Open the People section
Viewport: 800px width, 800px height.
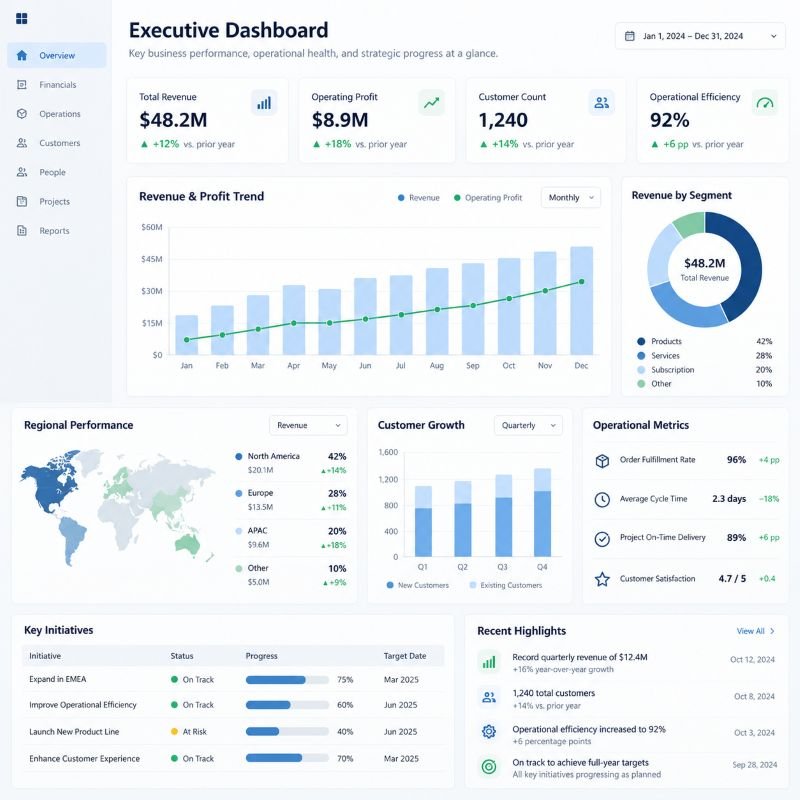pyautogui.click(x=57, y=172)
